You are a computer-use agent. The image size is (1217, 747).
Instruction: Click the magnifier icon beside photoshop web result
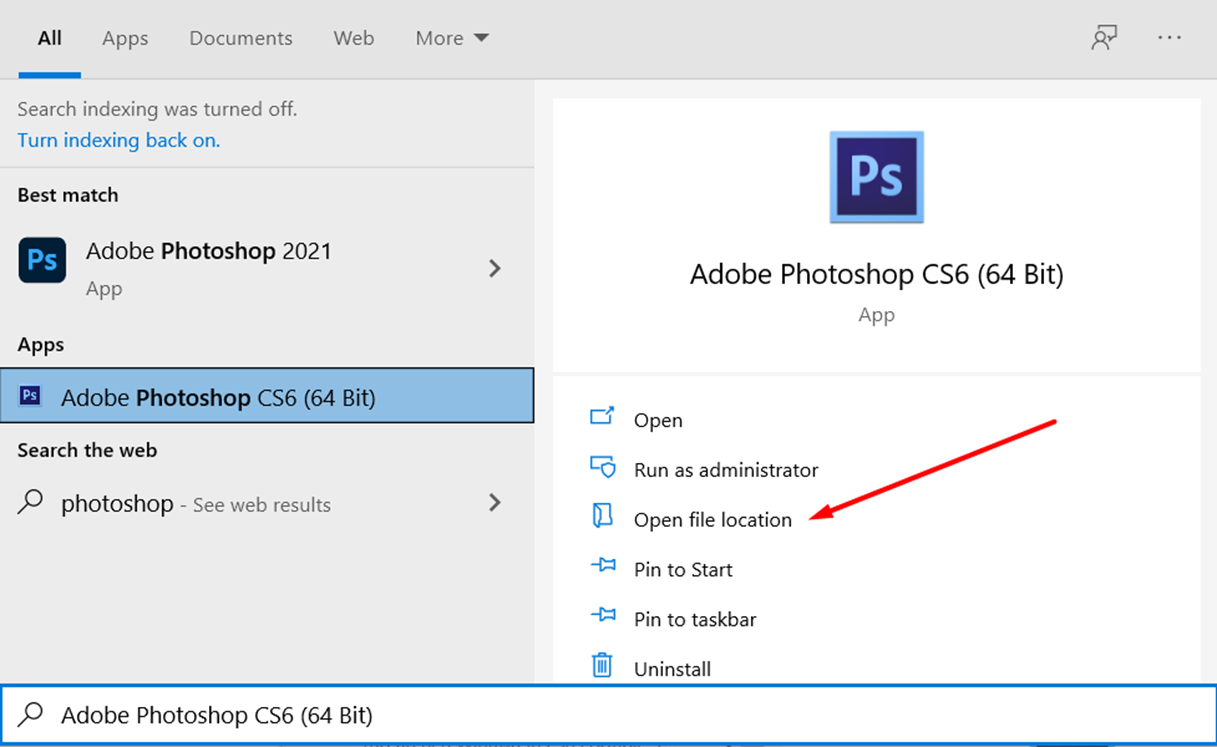coord(31,501)
